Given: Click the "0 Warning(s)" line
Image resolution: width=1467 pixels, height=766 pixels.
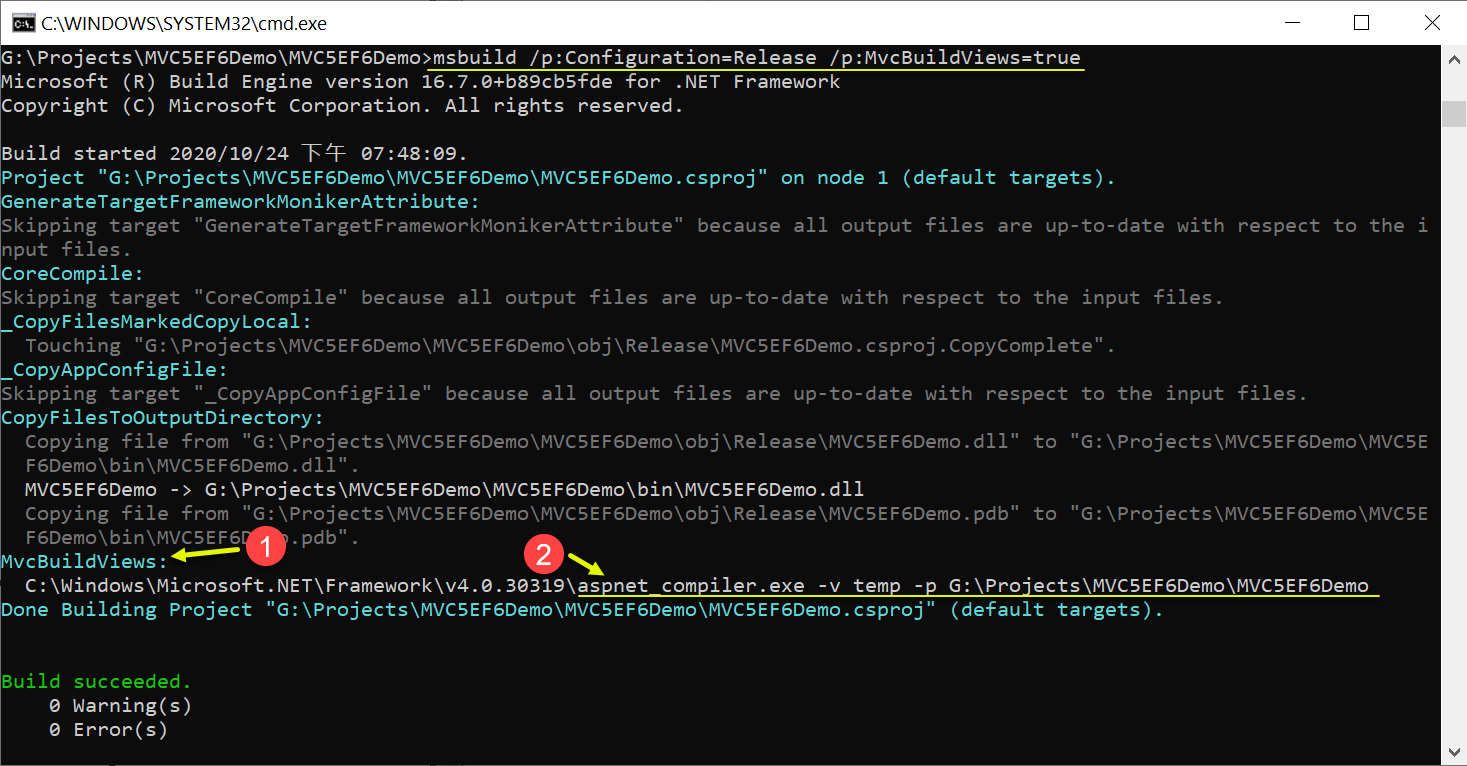Looking at the screenshot, I should 121,706.
